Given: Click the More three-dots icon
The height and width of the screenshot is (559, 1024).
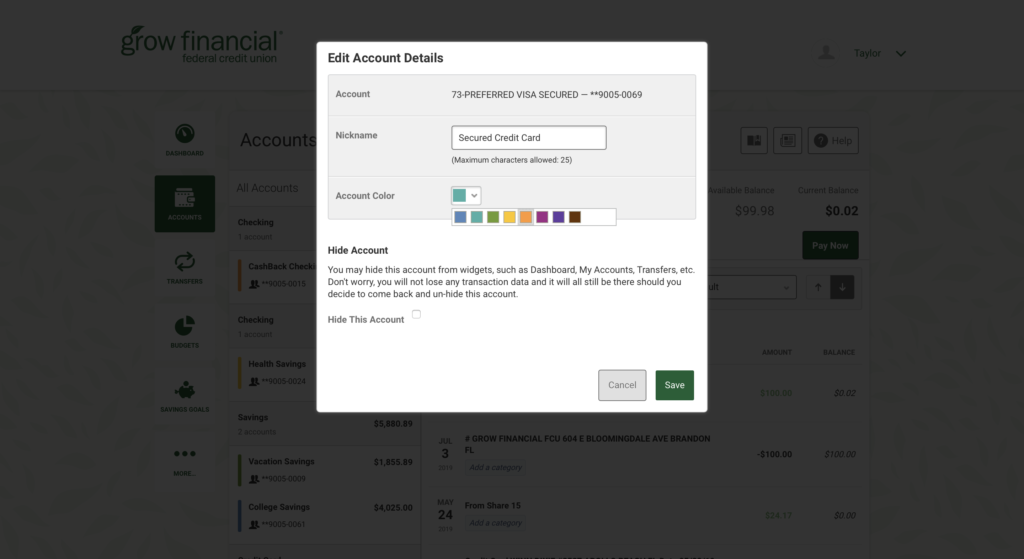Looking at the screenshot, I should tap(185, 453).
